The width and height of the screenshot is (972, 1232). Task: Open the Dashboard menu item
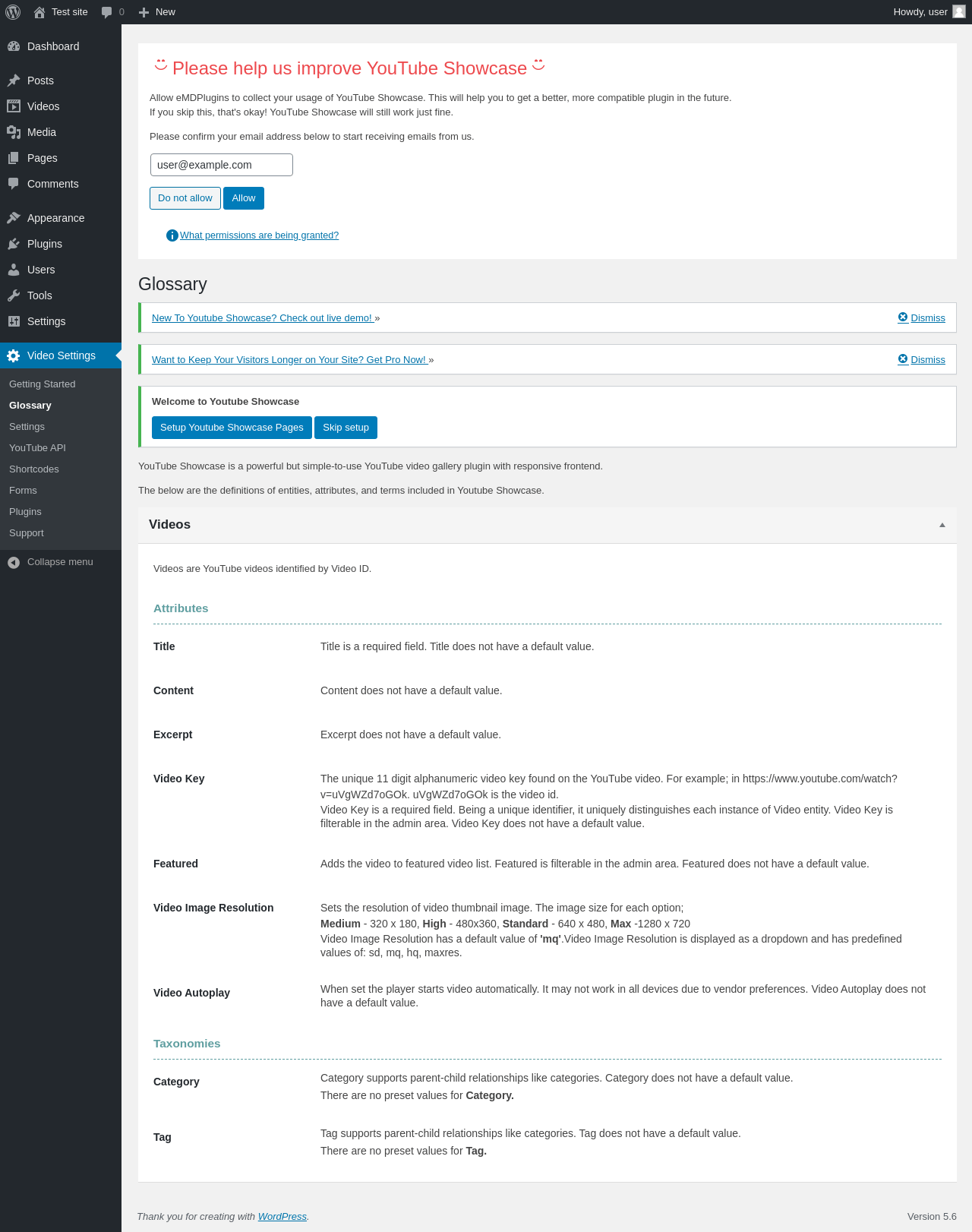click(x=61, y=46)
